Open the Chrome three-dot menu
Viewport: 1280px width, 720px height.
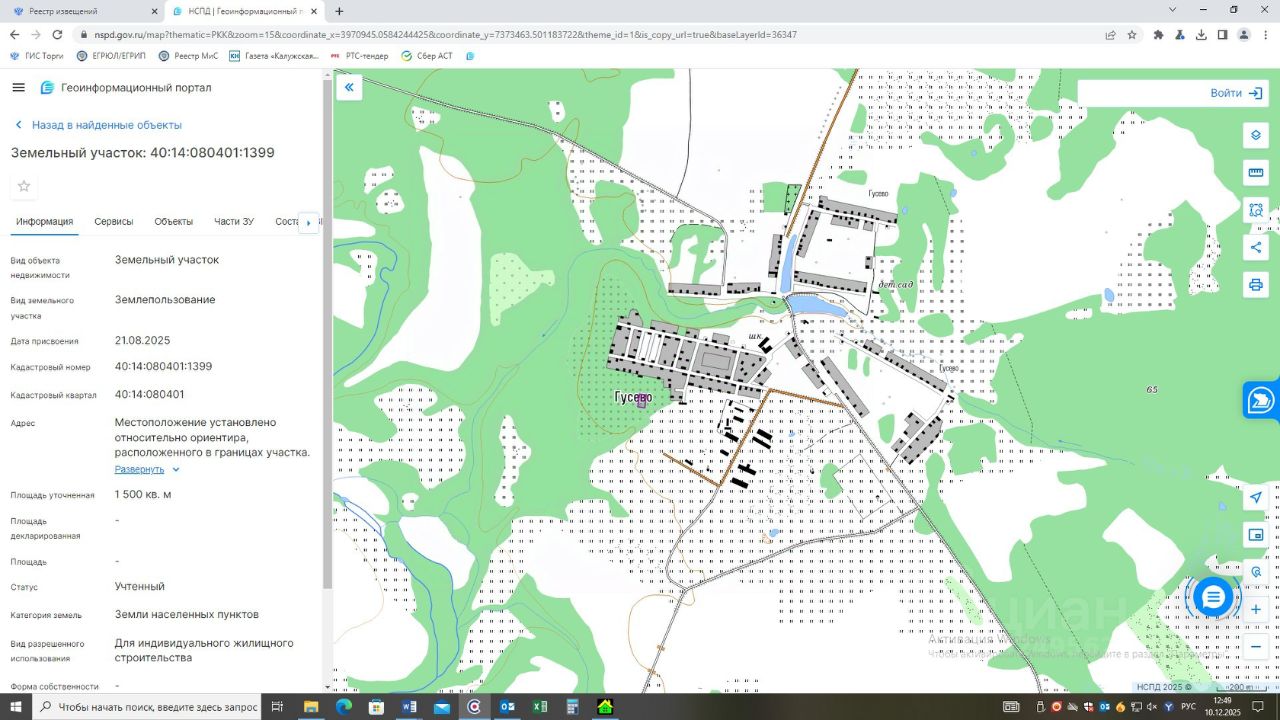(1265, 34)
